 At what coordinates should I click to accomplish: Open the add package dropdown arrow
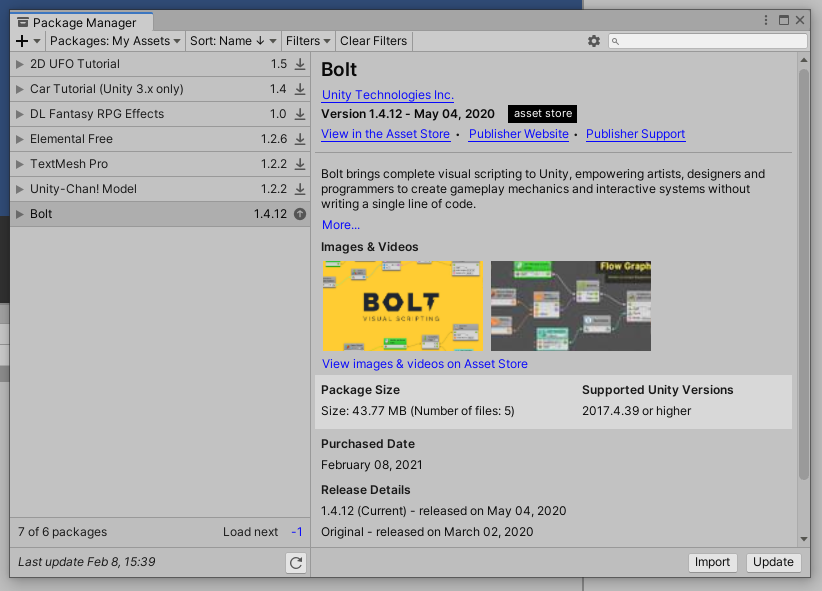(x=37, y=41)
